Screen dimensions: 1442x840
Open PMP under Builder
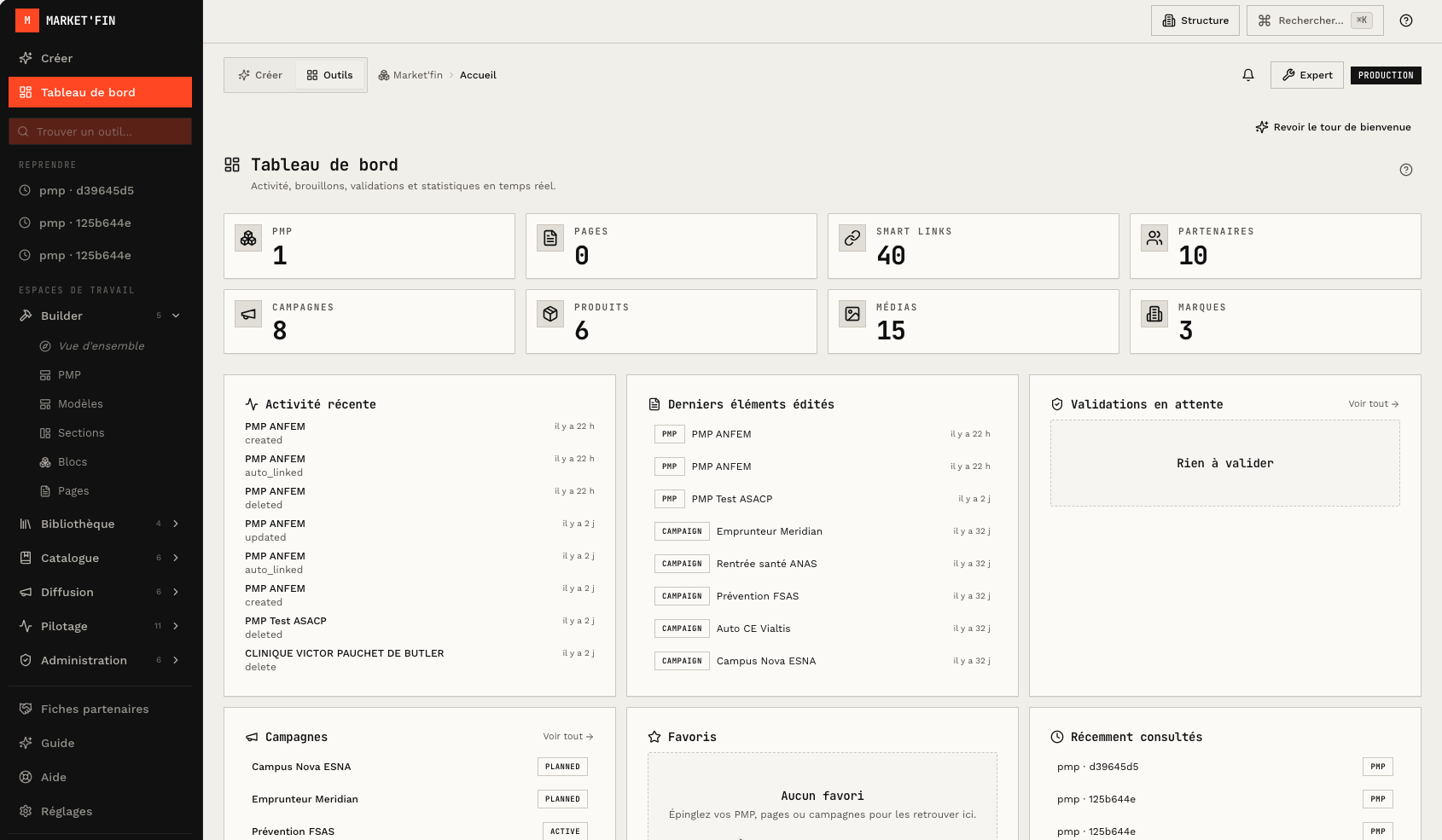coord(111,375)
